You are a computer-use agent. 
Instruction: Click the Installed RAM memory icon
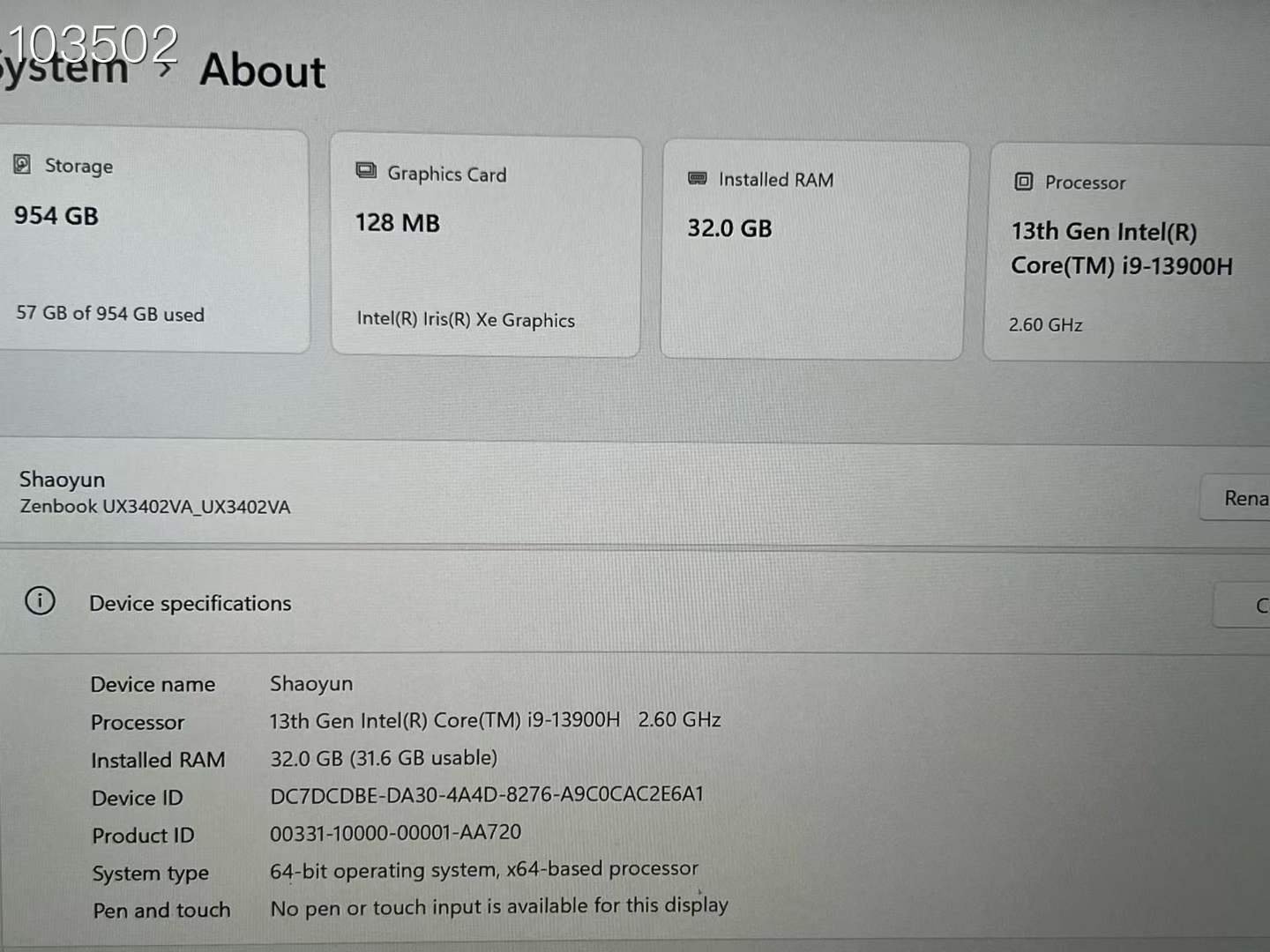(x=698, y=178)
